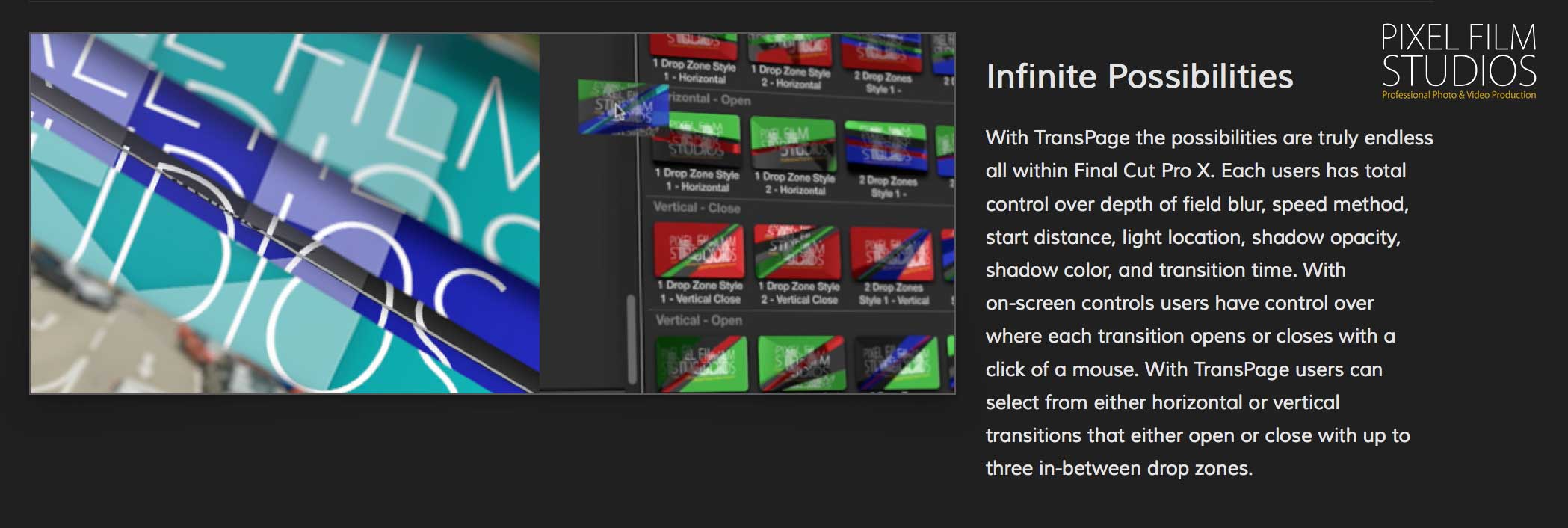Click the 'Vertical - Open' section header
Image resolution: width=1568 pixels, height=528 pixels.
point(699,320)
